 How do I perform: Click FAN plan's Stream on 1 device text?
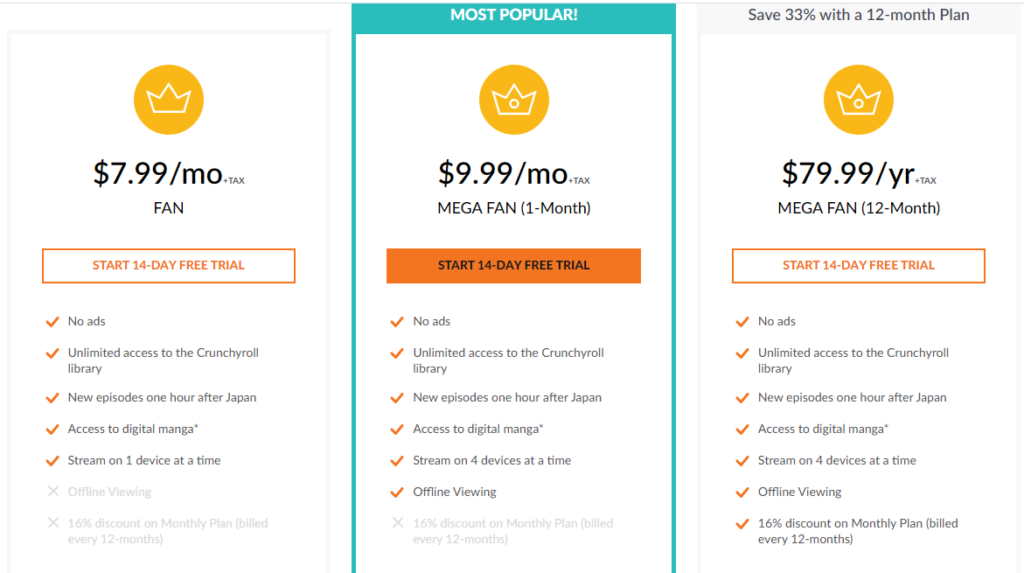pyautogui.click(x=144, y=461)
